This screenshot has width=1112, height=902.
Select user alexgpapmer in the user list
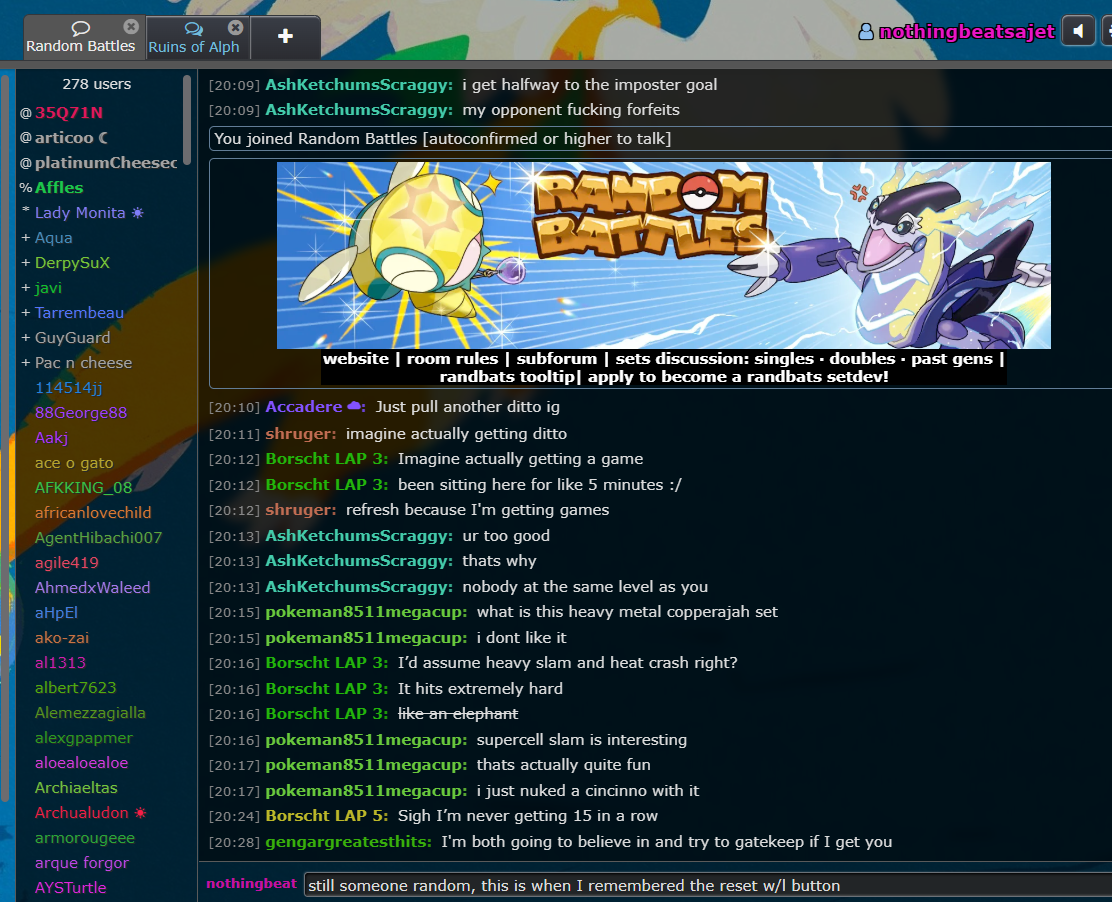point(84,737)
